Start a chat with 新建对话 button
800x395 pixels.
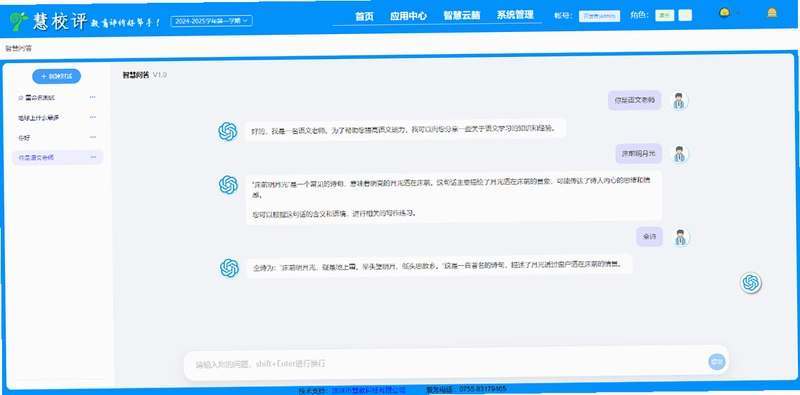coord(57,76)
